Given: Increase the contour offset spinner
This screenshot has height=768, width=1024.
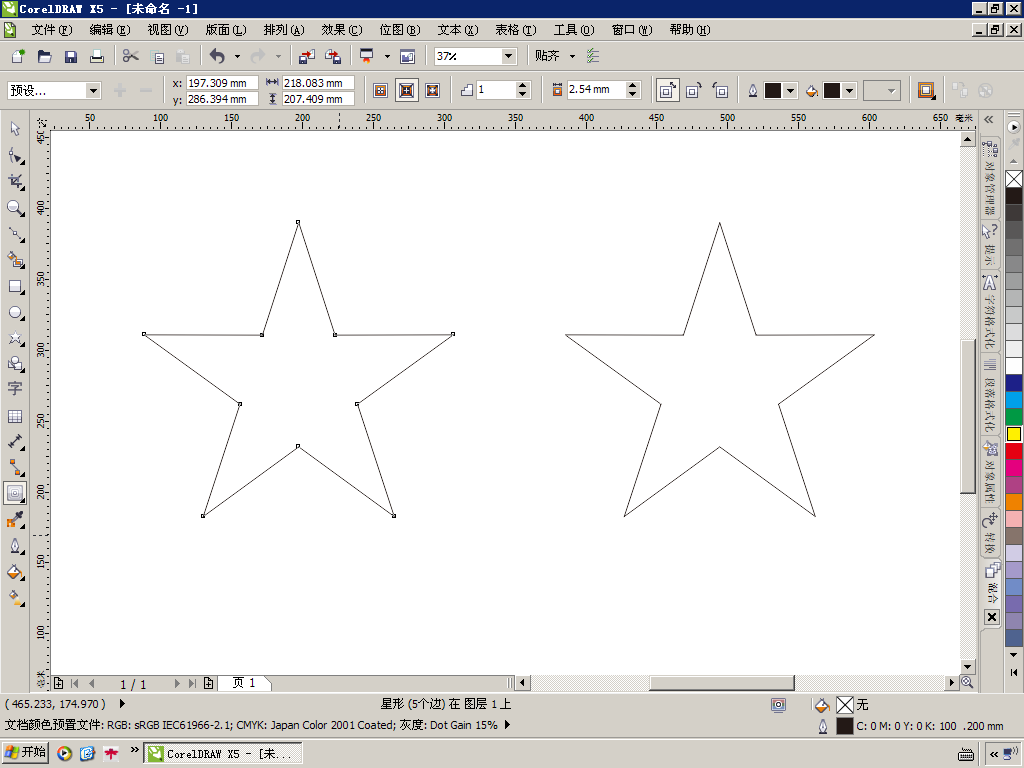Looking at the screenshot, I should point(632,86).
